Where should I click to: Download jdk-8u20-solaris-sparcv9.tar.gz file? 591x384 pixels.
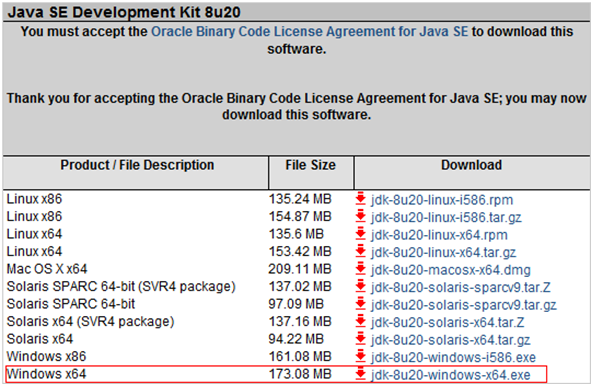463,305
